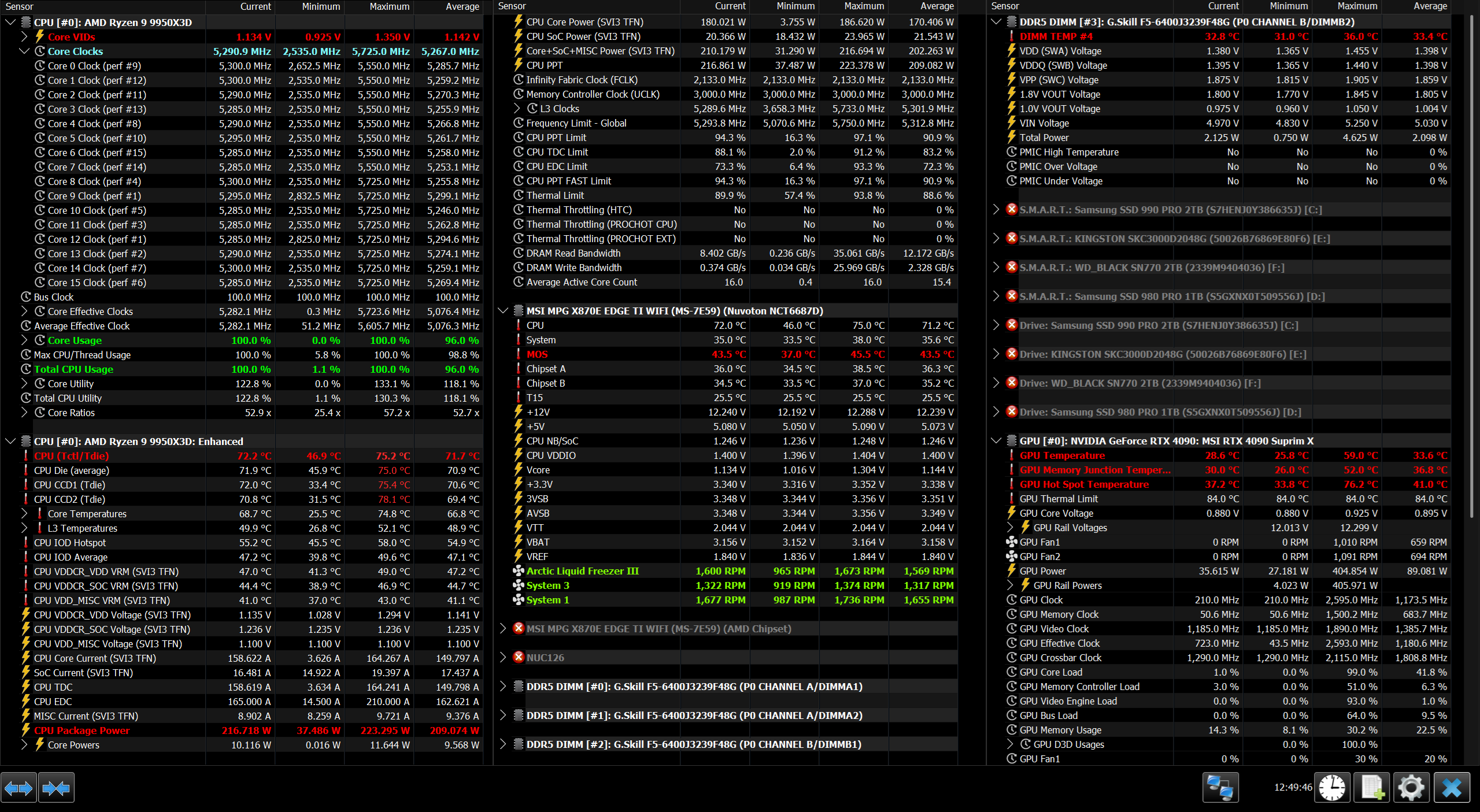Image resolution: width=1480 pixels, height=812 pixels.
Task: Expand the L3 Clocks entry
Action: pos(517,109)
